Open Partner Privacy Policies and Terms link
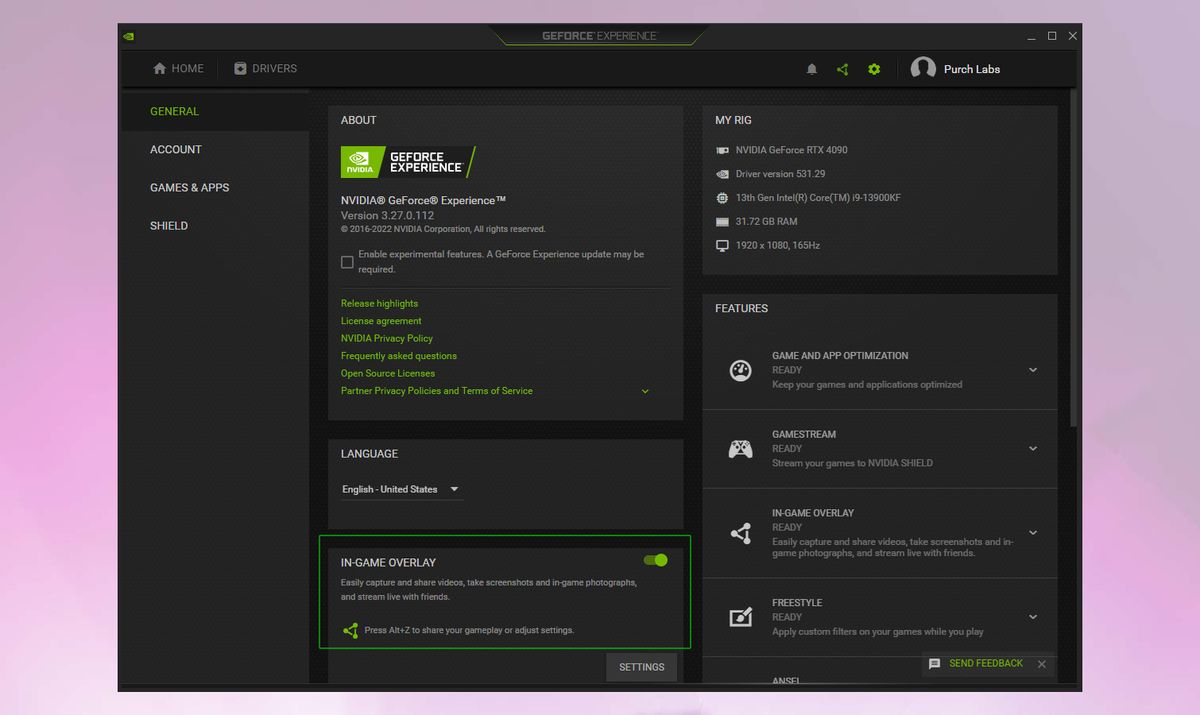 click(x=437, y=391)
